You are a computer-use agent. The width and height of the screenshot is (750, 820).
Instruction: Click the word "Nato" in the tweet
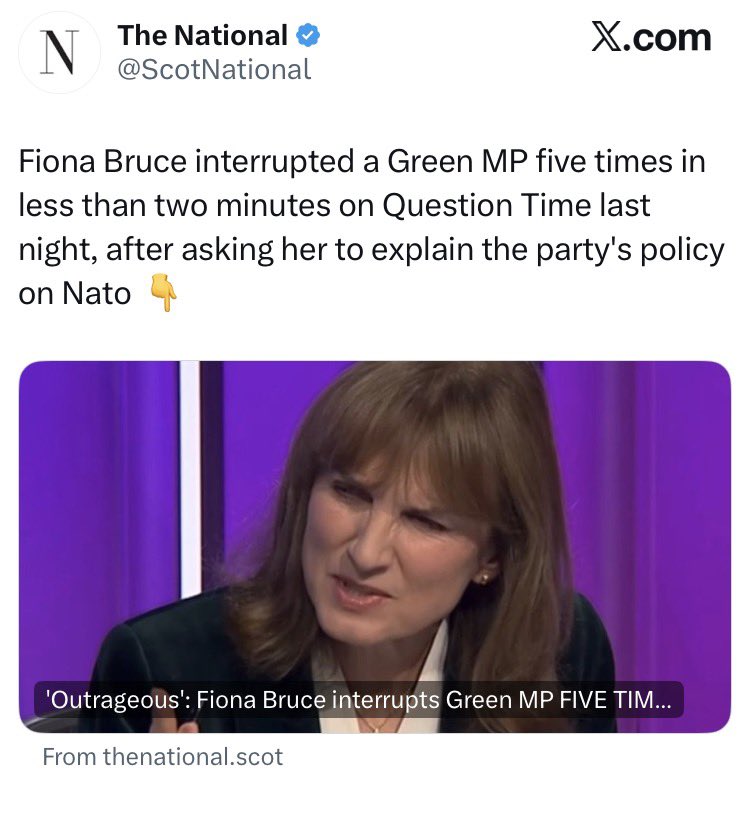click(102, 295)
